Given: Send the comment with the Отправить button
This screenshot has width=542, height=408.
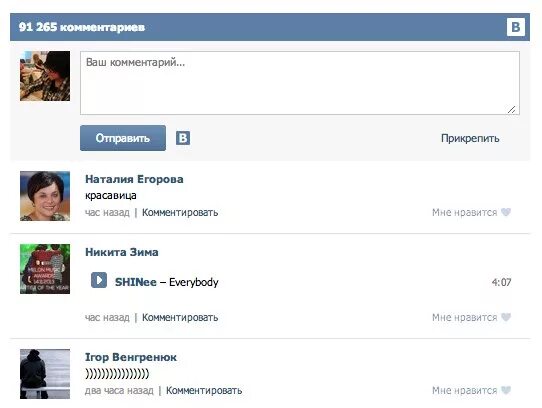Looking at the screenshot, I should coord(123,138).
